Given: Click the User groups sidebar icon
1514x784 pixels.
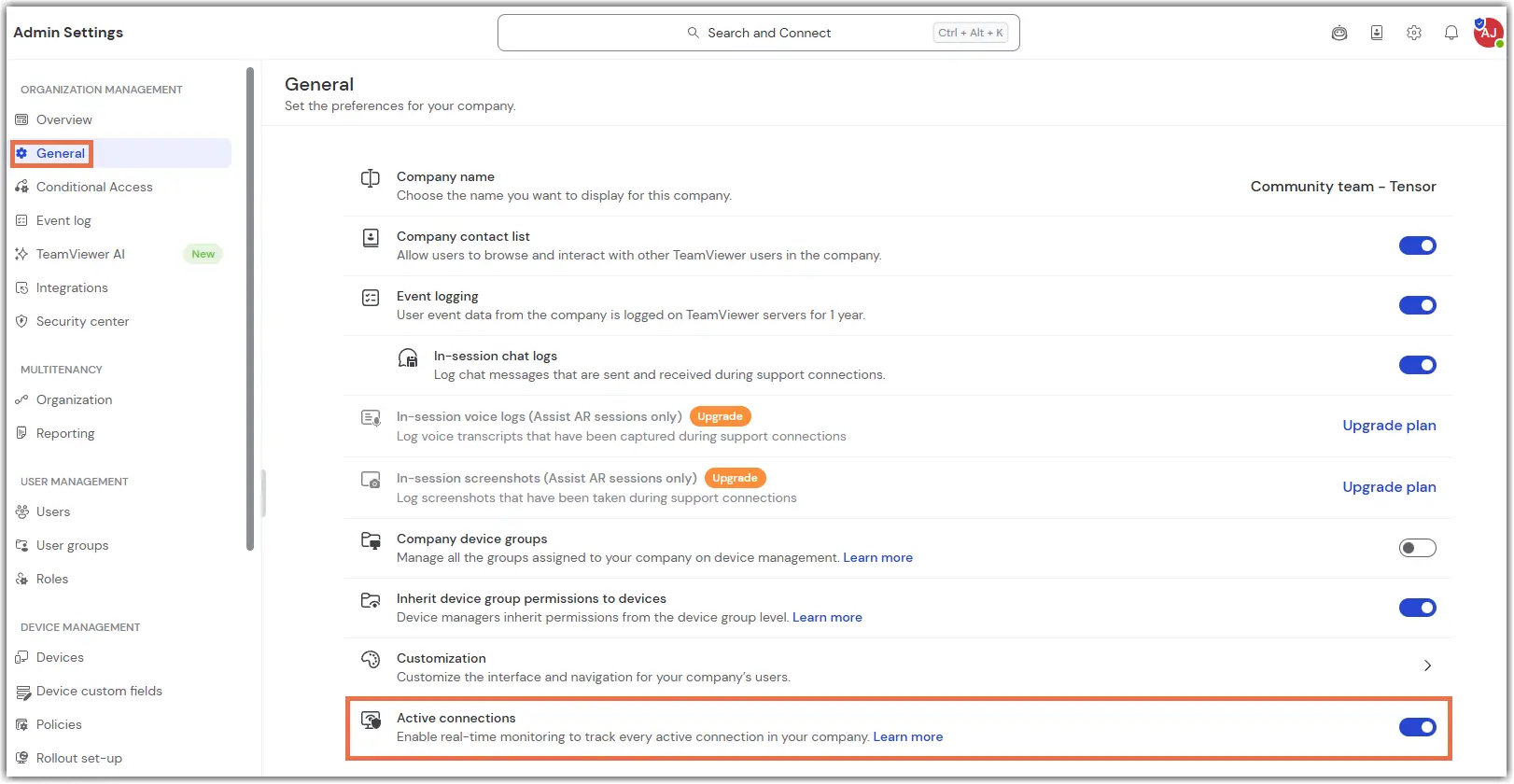Looking at the screenshot, I should pos(21,545).
